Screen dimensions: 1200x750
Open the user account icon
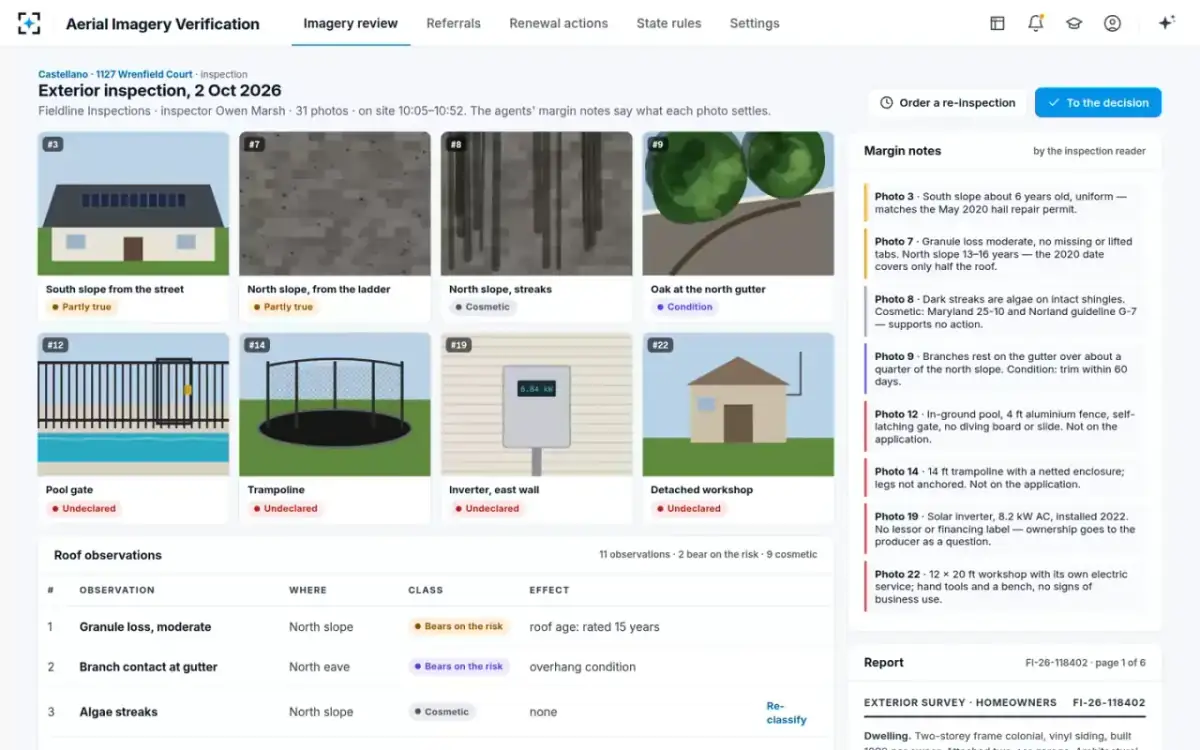coord(1112,23)
